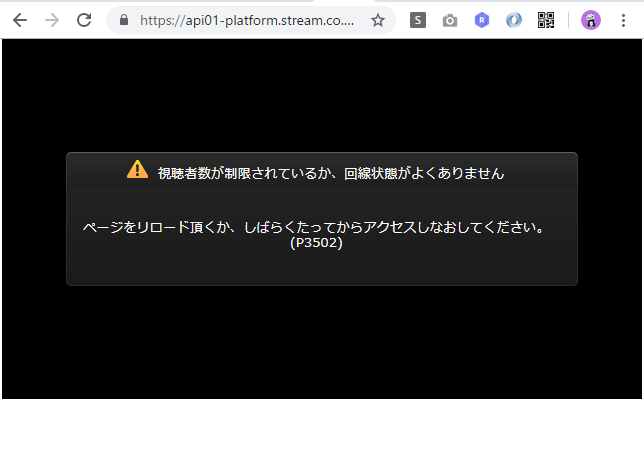The width and height of the screenshot is (644, 469).
Task: Click the blank white area below the player
Action: pyautogui.click(x=322, y=434)
